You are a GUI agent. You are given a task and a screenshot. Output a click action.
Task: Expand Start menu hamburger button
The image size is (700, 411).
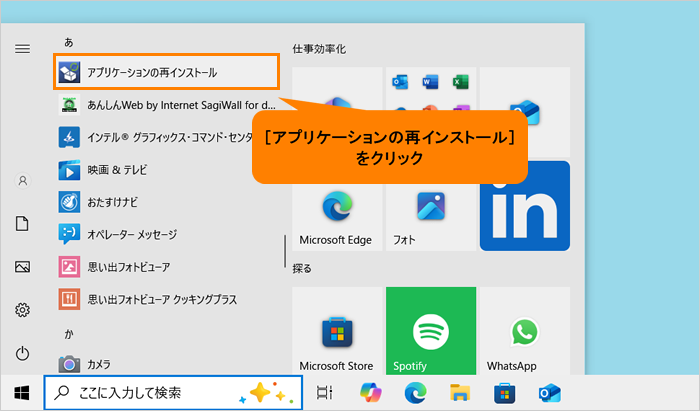point(22,49)
